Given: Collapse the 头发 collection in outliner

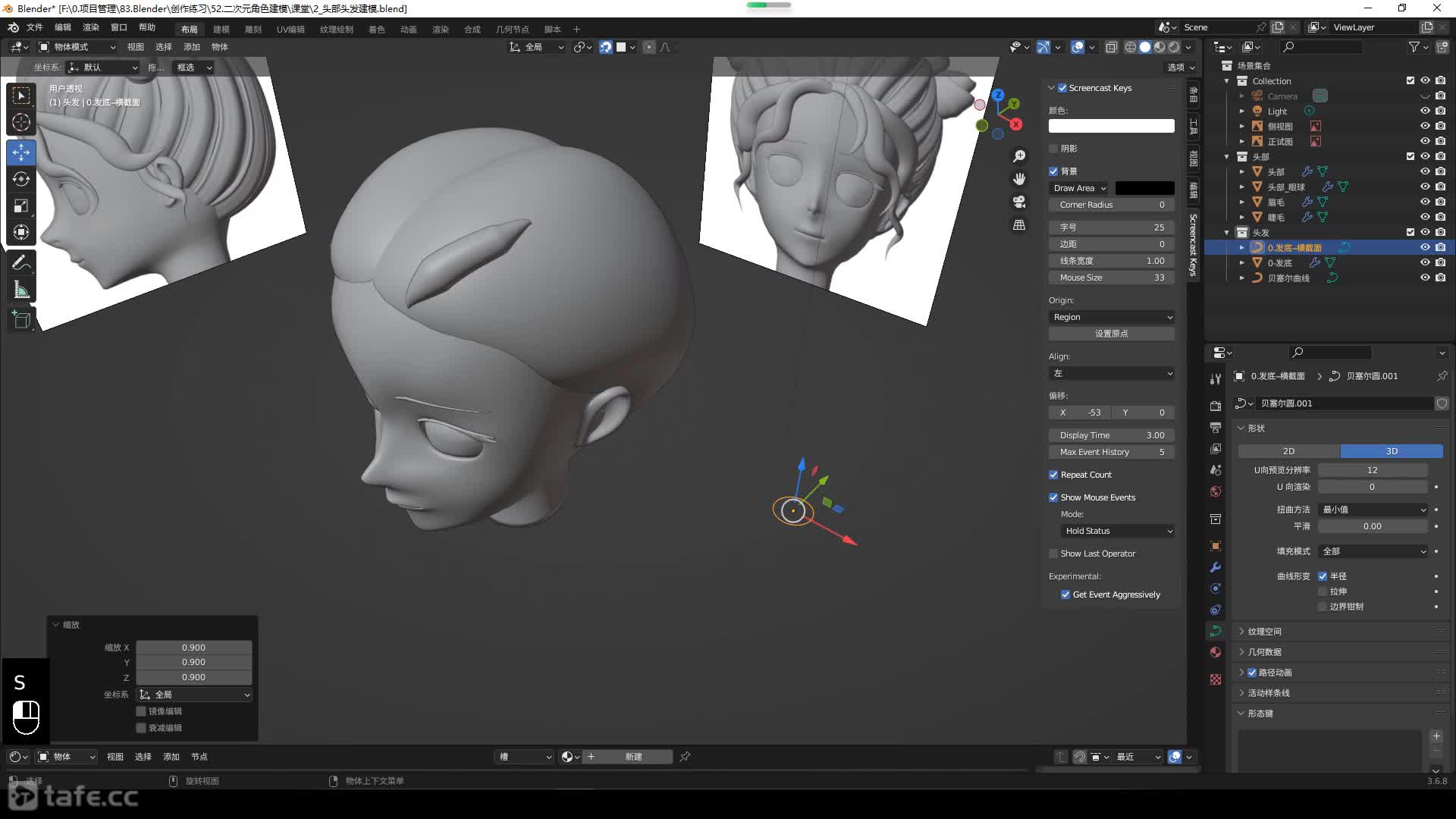Looking at the screenshot, I should (x=1227, y=233).
